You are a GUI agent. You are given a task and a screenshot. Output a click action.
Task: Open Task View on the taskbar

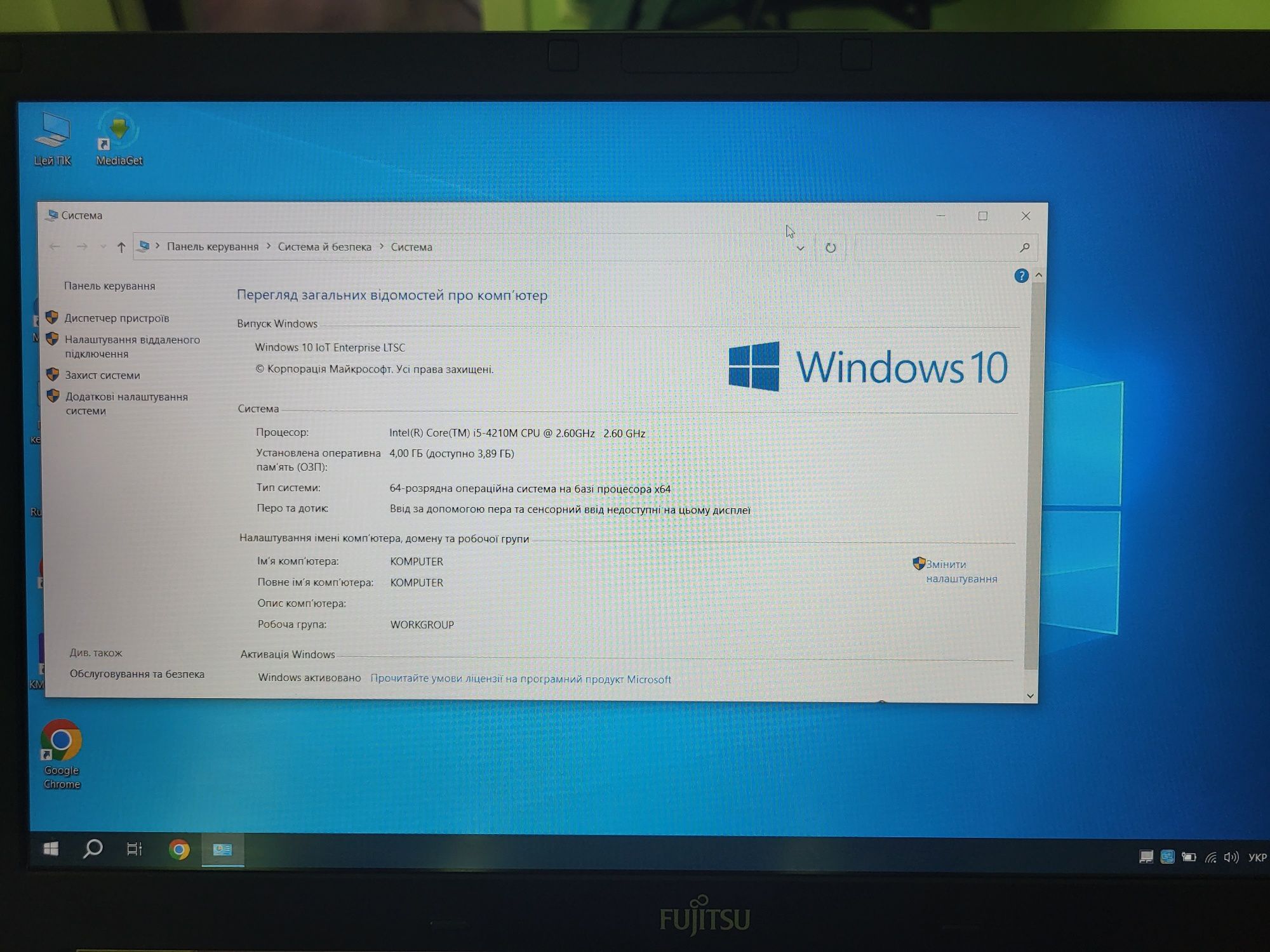click(135, 849)
